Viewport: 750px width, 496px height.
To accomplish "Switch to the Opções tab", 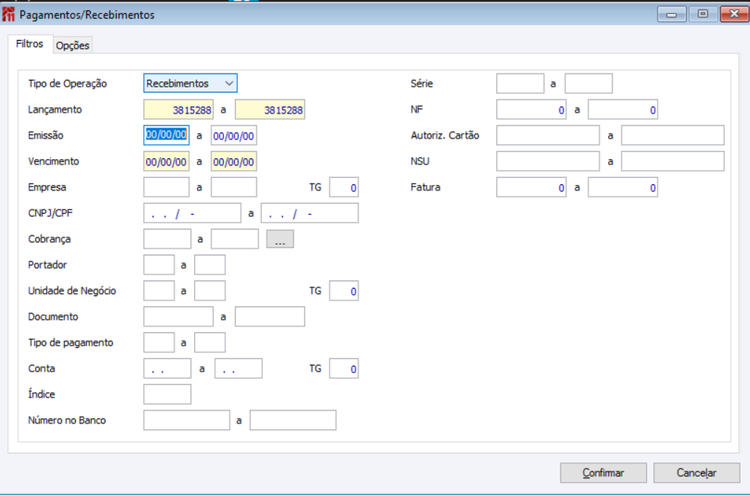I will tap(72, 45).
